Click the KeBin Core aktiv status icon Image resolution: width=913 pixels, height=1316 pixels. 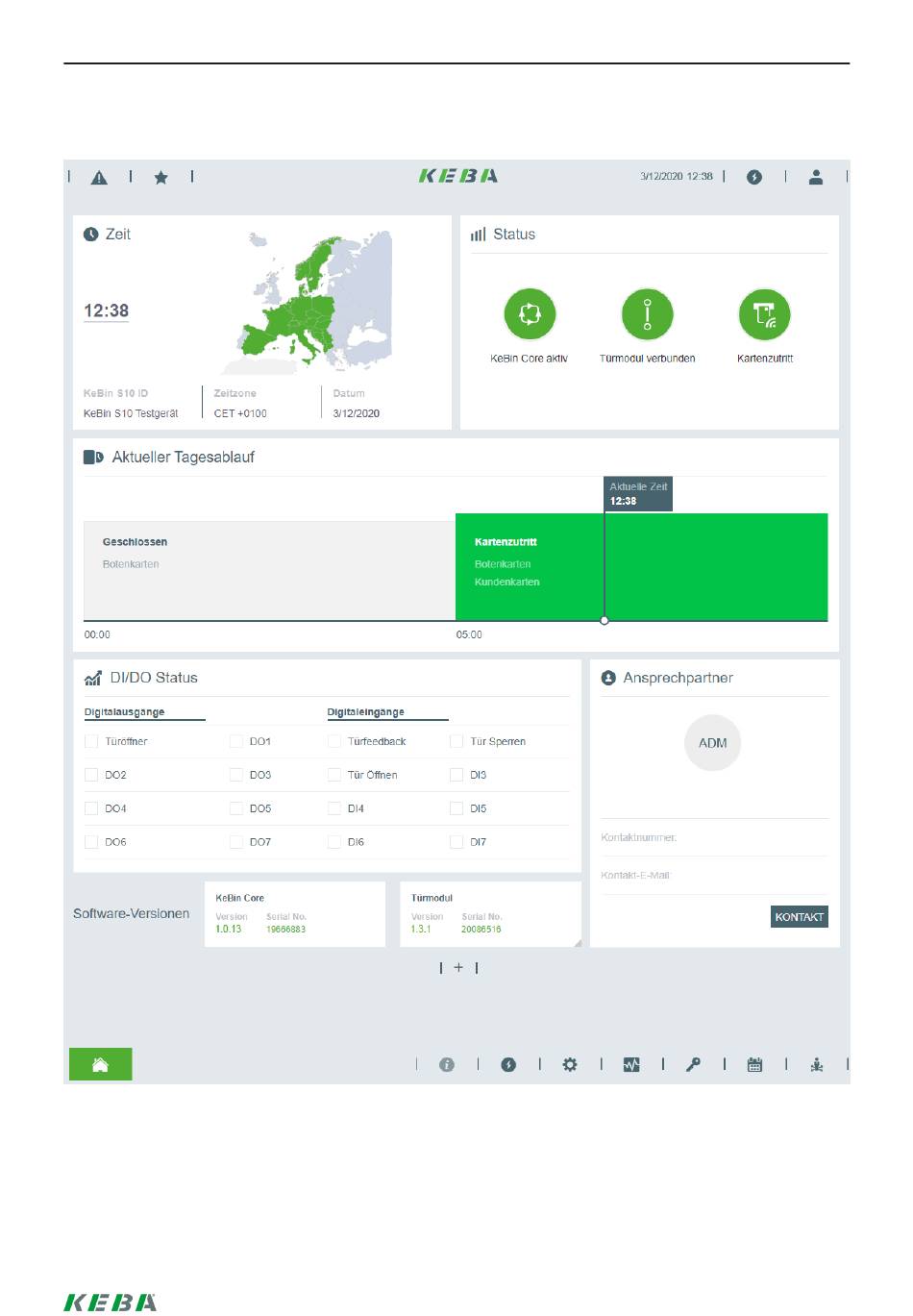530,314
